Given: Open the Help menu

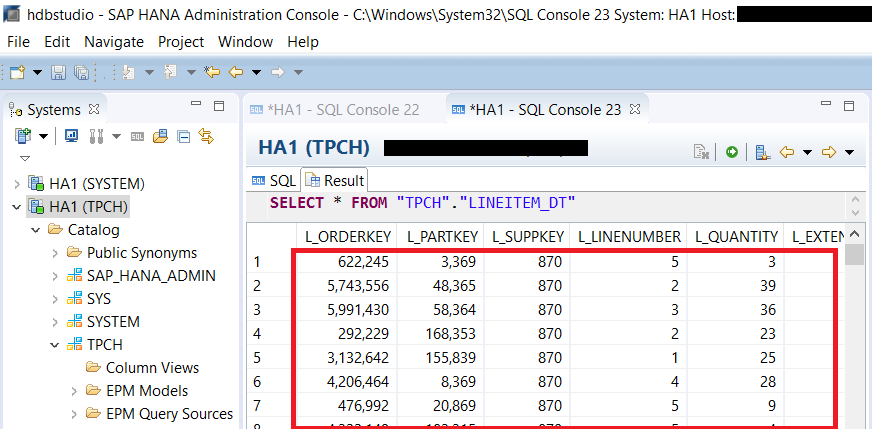Looking at the screenshot, I should (x=303, y=42).
